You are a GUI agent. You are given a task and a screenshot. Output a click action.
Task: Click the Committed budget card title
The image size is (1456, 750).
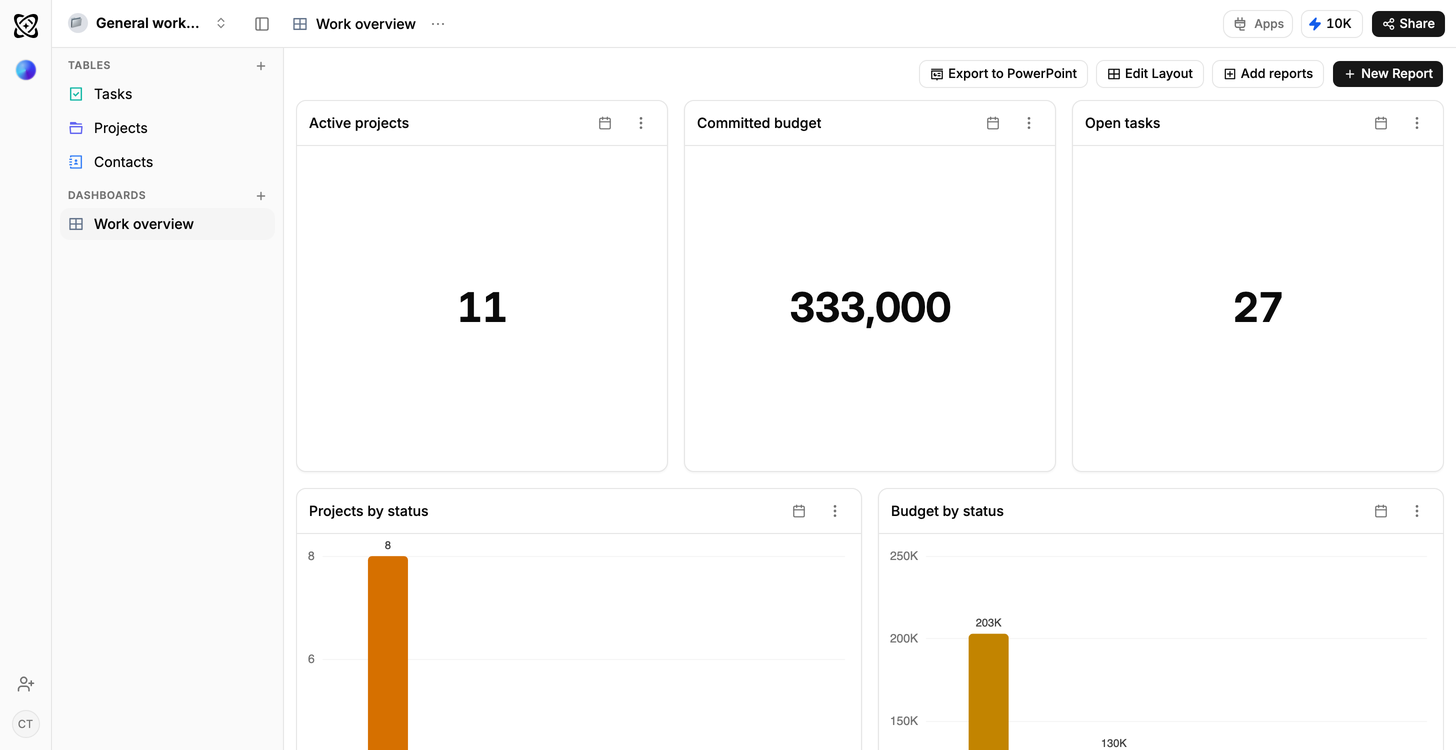point(759,123)
